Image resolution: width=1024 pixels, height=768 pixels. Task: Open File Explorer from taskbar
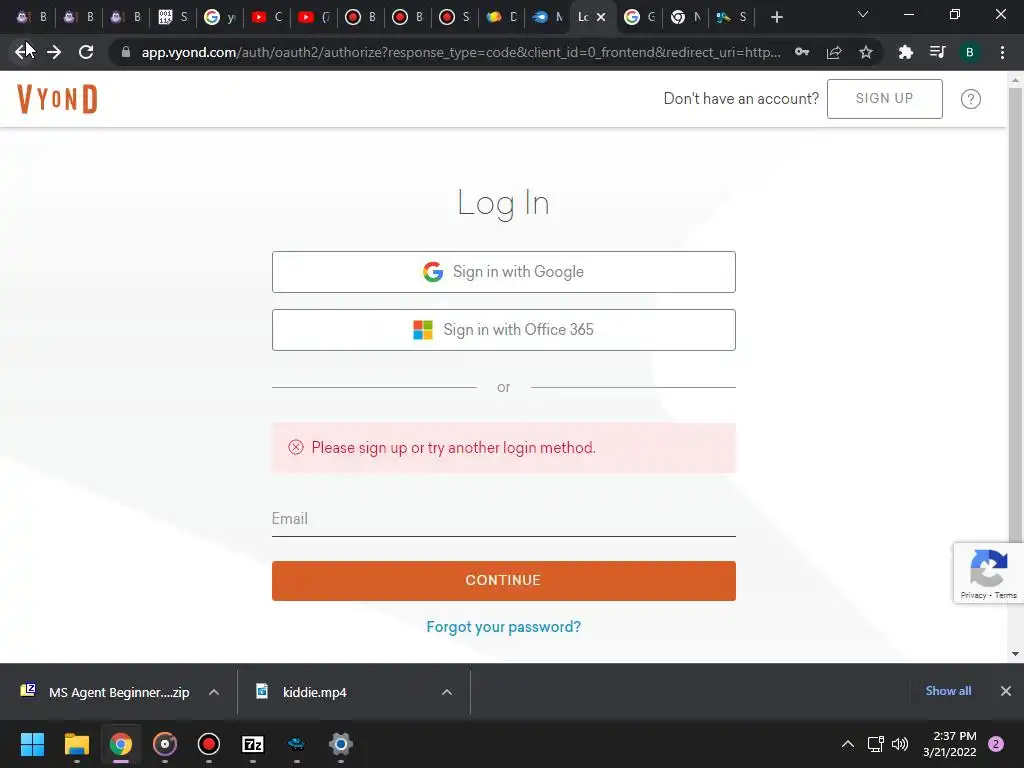coord(76,744)
